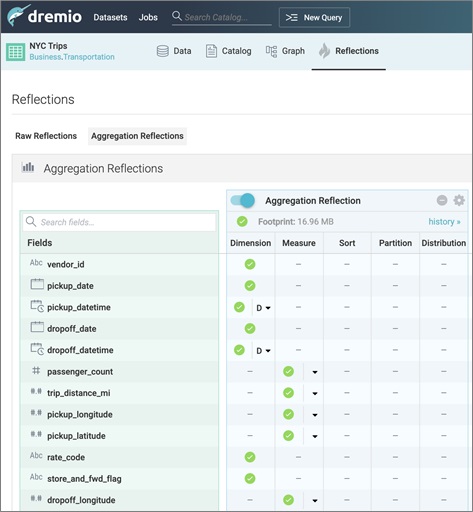
Task: Click the Dimension column header
Action: [251, 243]
